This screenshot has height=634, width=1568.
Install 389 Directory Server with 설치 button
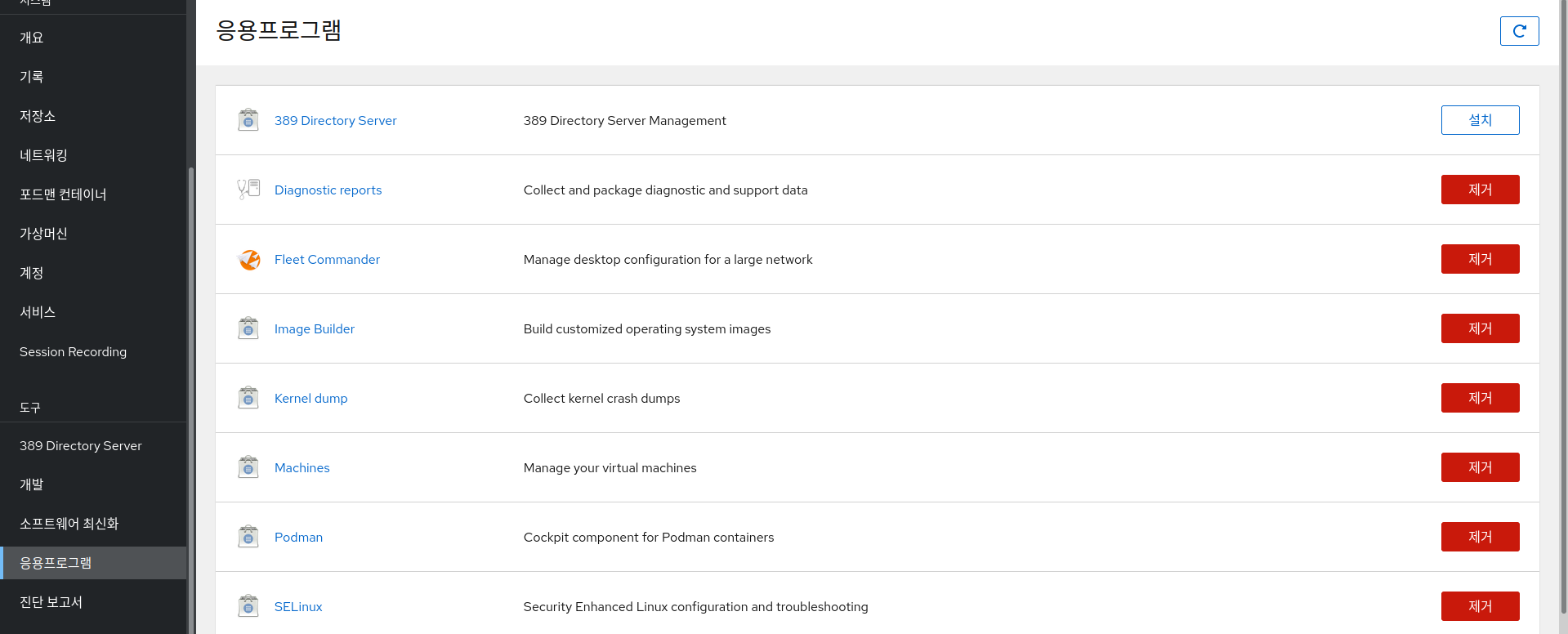coord(1480,120)
